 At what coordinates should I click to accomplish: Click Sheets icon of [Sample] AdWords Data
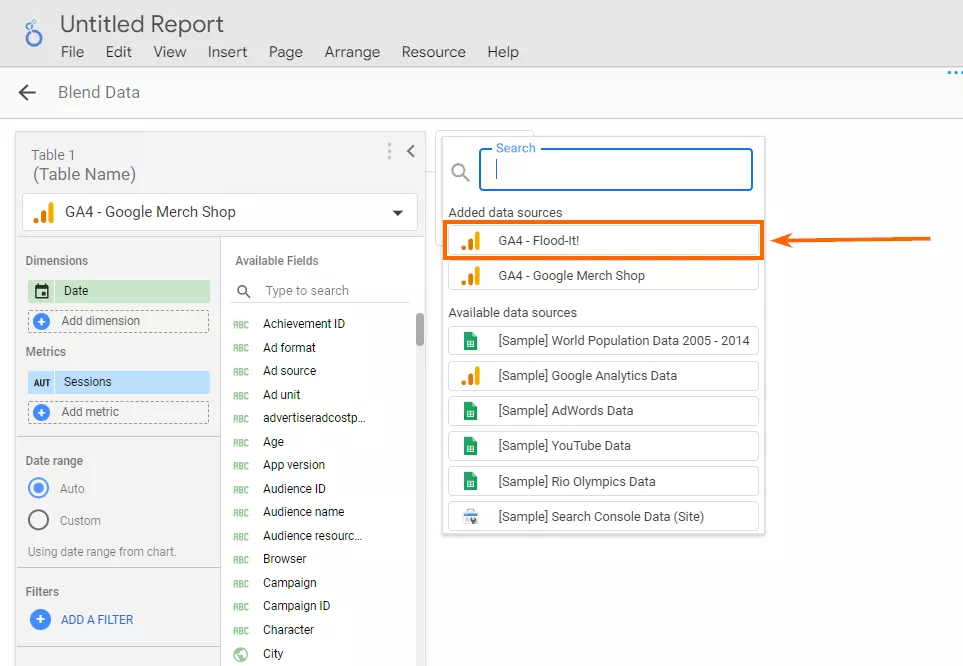[470, 411]
